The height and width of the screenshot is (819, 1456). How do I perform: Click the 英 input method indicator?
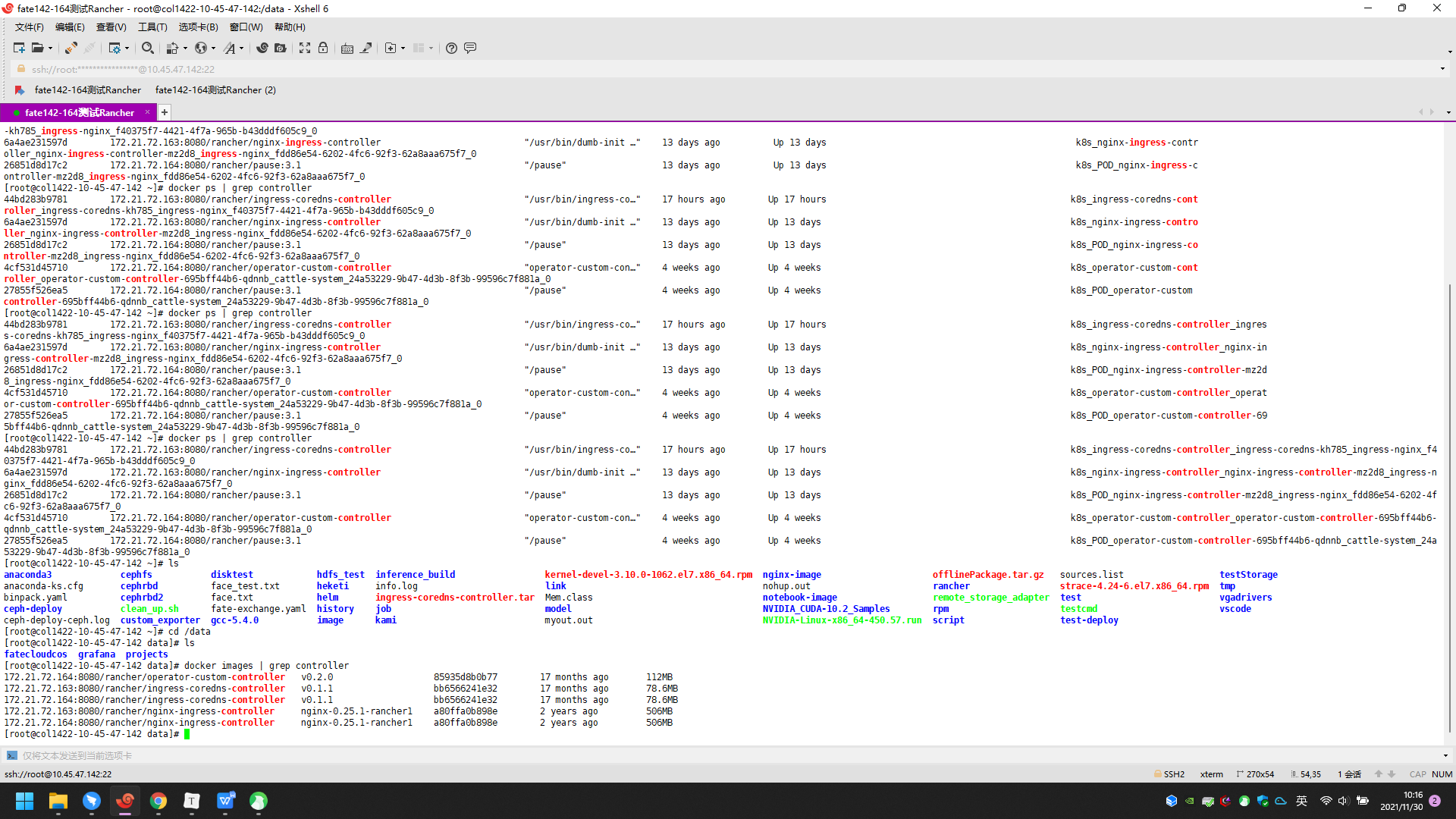tap(1301, 801)
